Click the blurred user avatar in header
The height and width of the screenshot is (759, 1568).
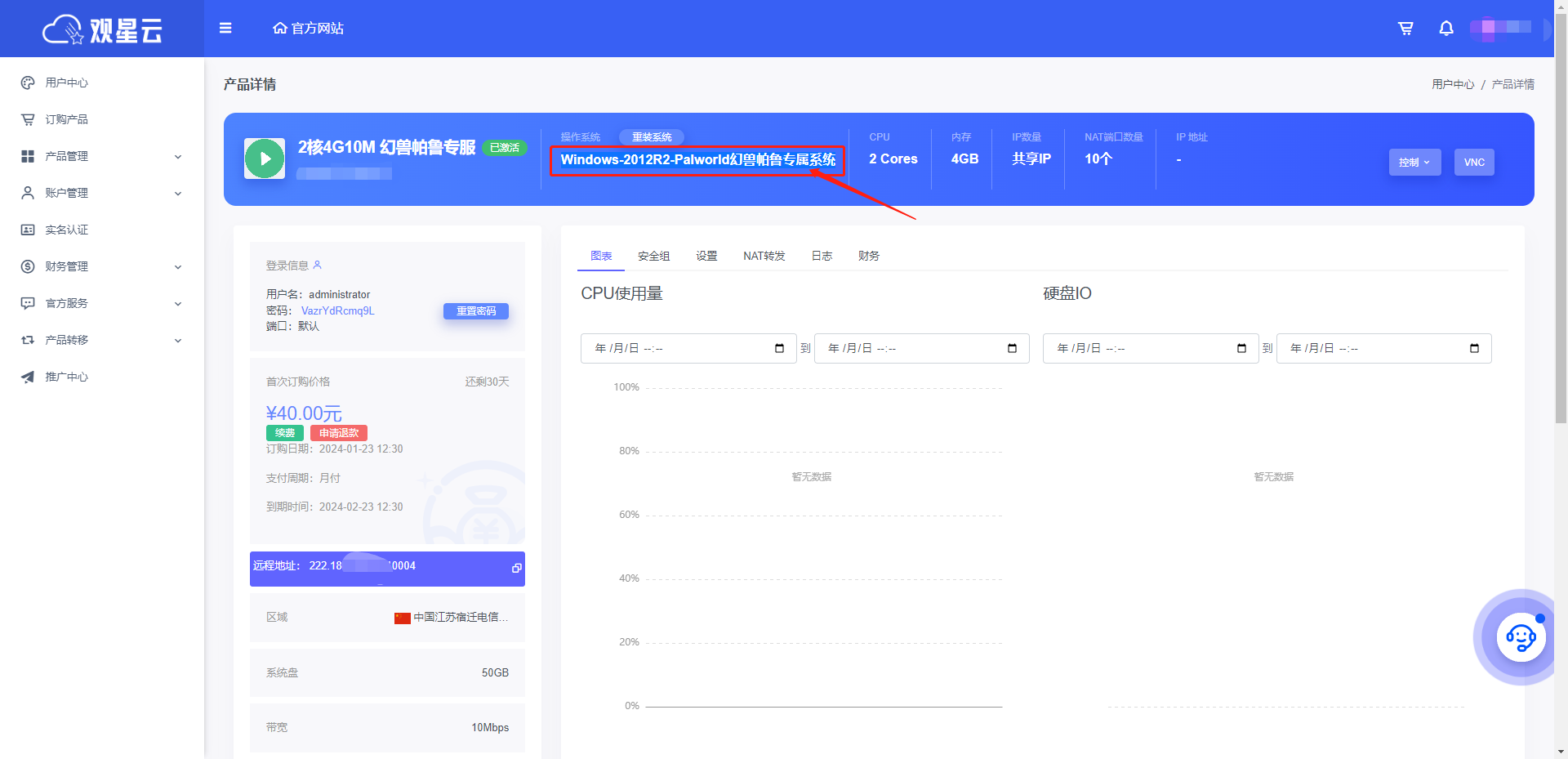pos(1501,28)
